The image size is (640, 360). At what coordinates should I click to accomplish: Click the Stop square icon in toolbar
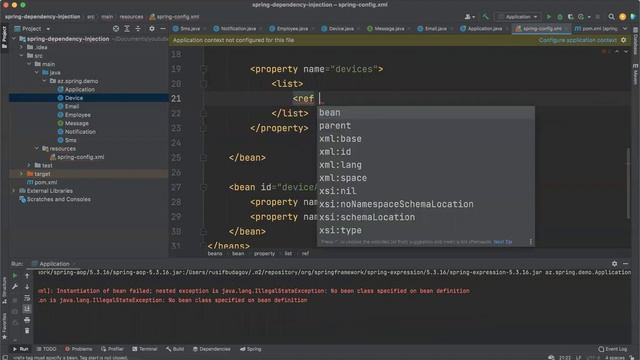598,17
